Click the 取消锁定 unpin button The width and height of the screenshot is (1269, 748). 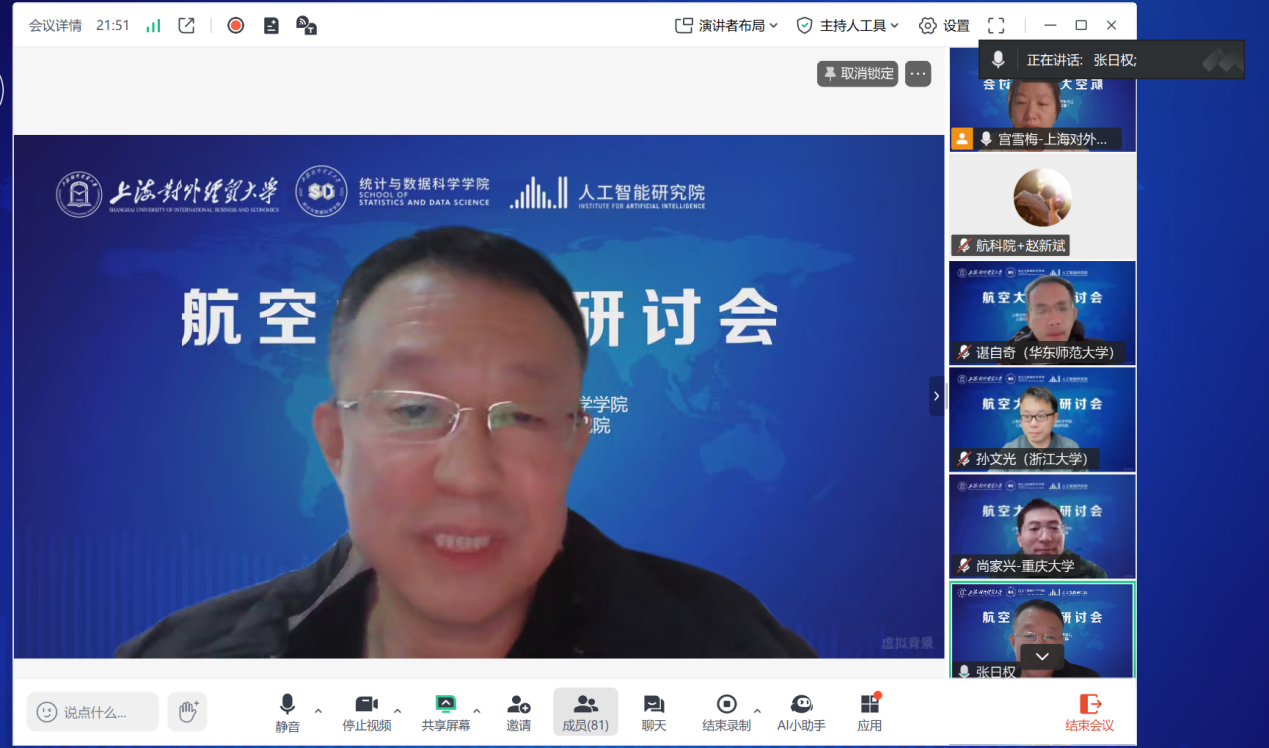pos(857,73)
